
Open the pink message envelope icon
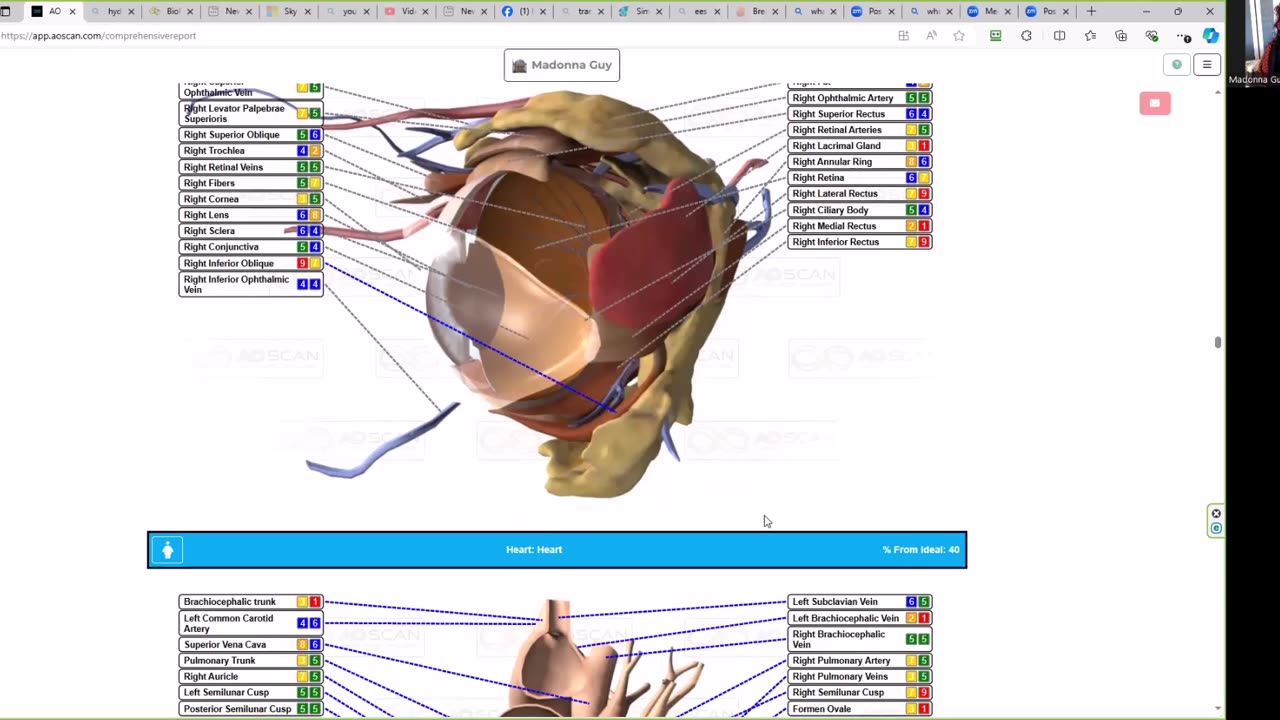[x=1155, y=103]
